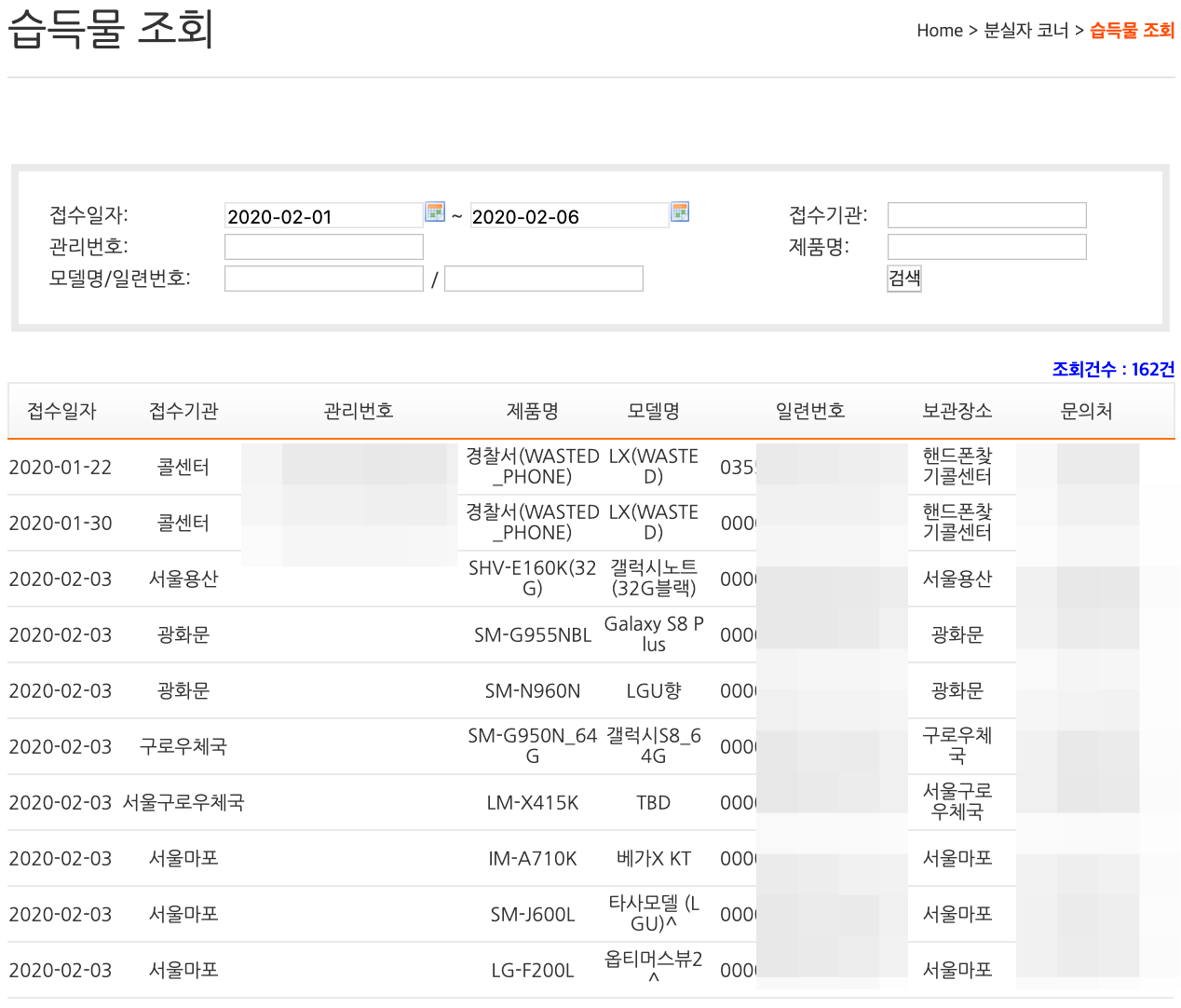Click the 문의처 column header

pos(1087,411)
